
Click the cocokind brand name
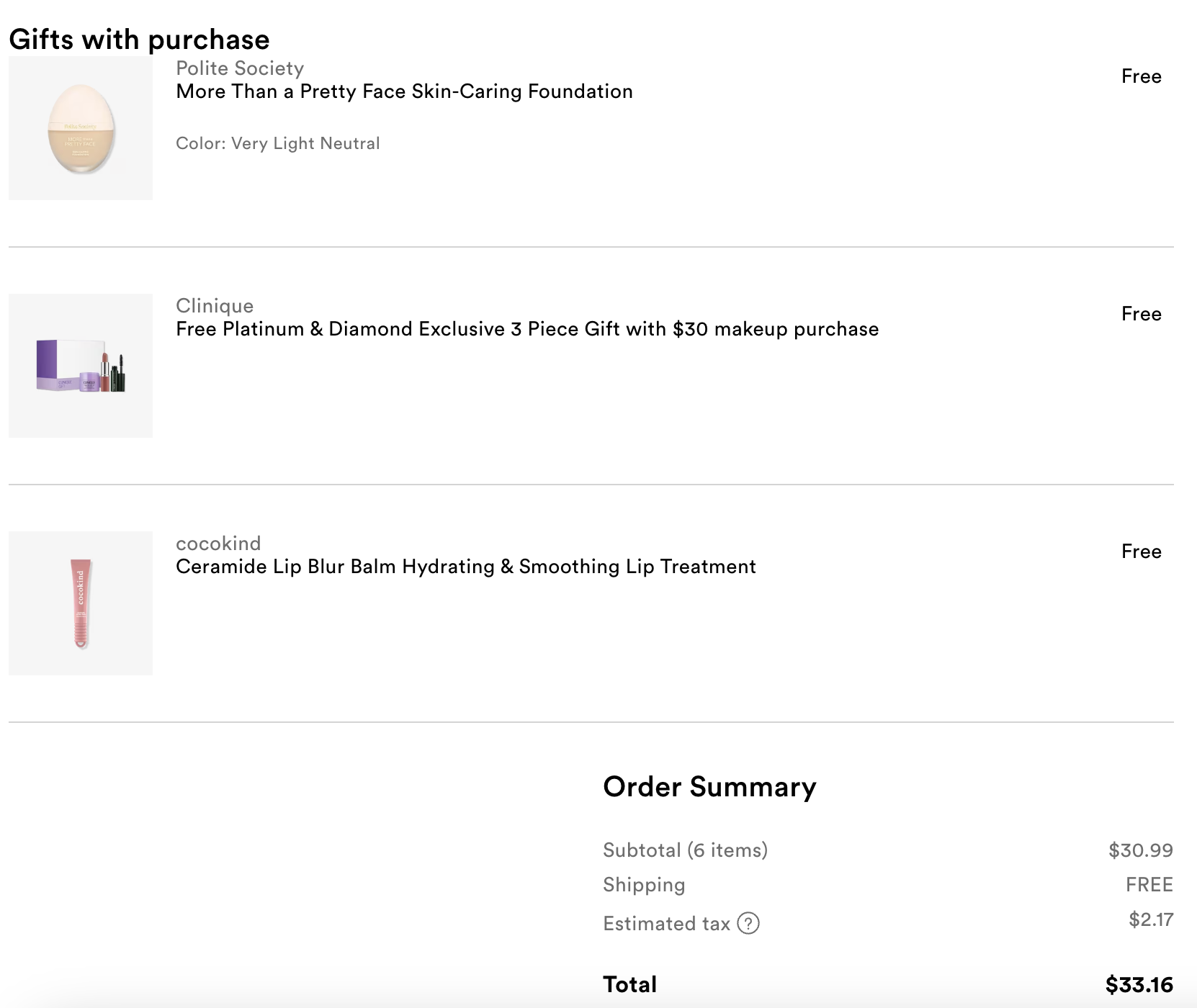click(x=218, y=544)
